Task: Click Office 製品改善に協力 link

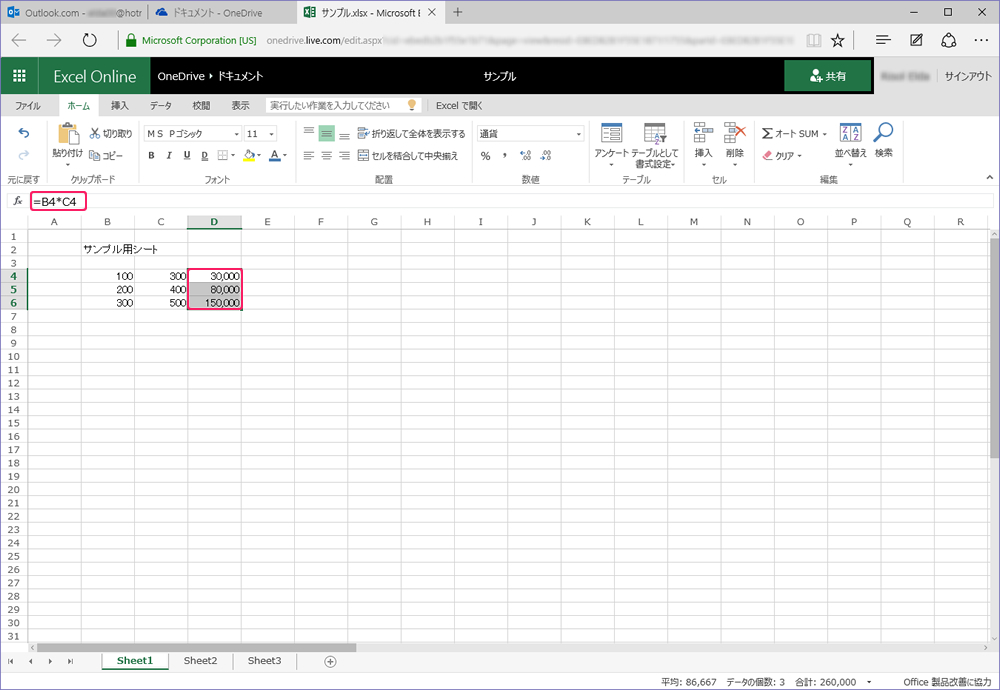Action: click(x=947, y=682)
